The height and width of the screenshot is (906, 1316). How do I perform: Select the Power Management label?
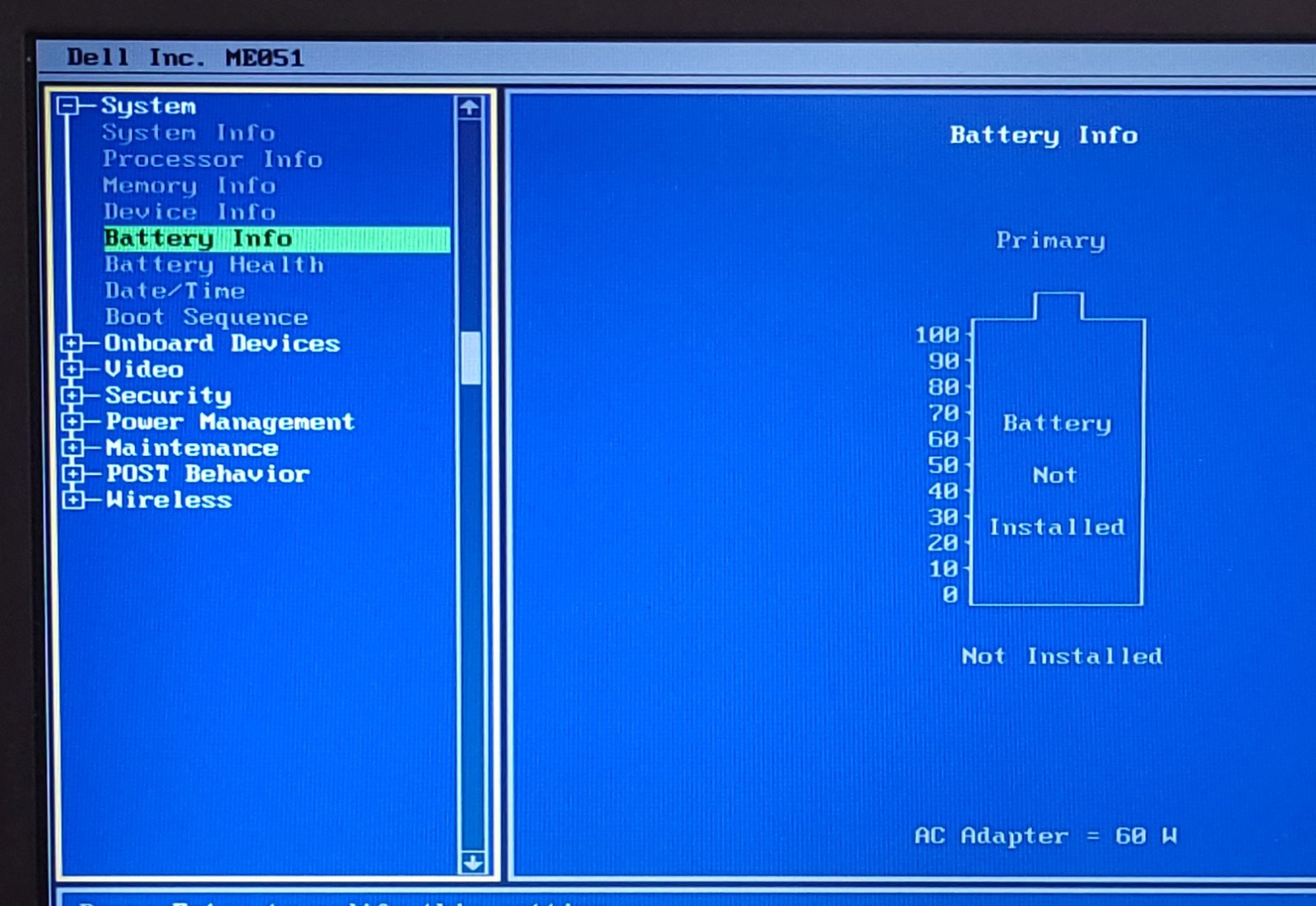[x=229, y=422]
